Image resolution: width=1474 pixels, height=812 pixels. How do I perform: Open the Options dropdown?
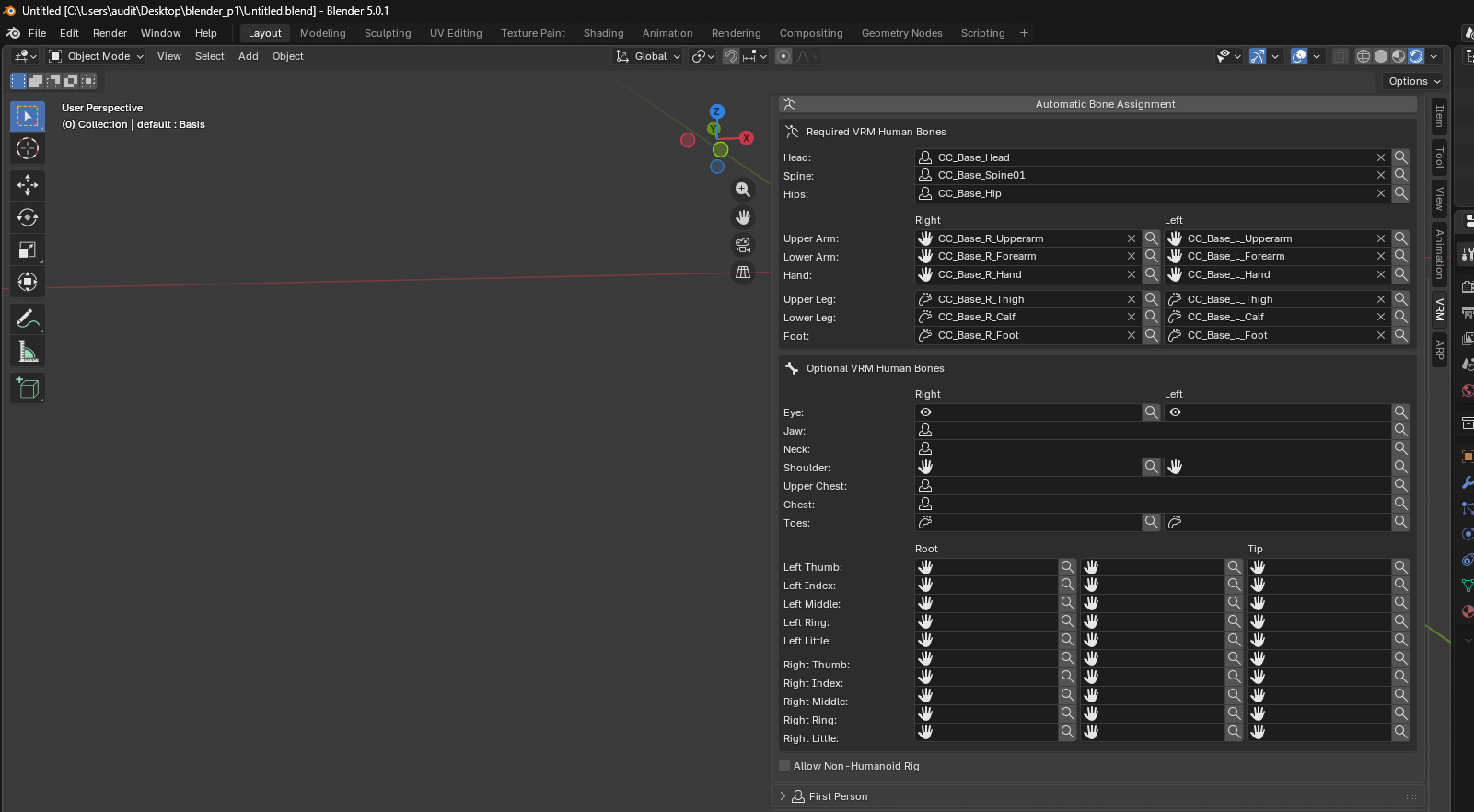1414,81
